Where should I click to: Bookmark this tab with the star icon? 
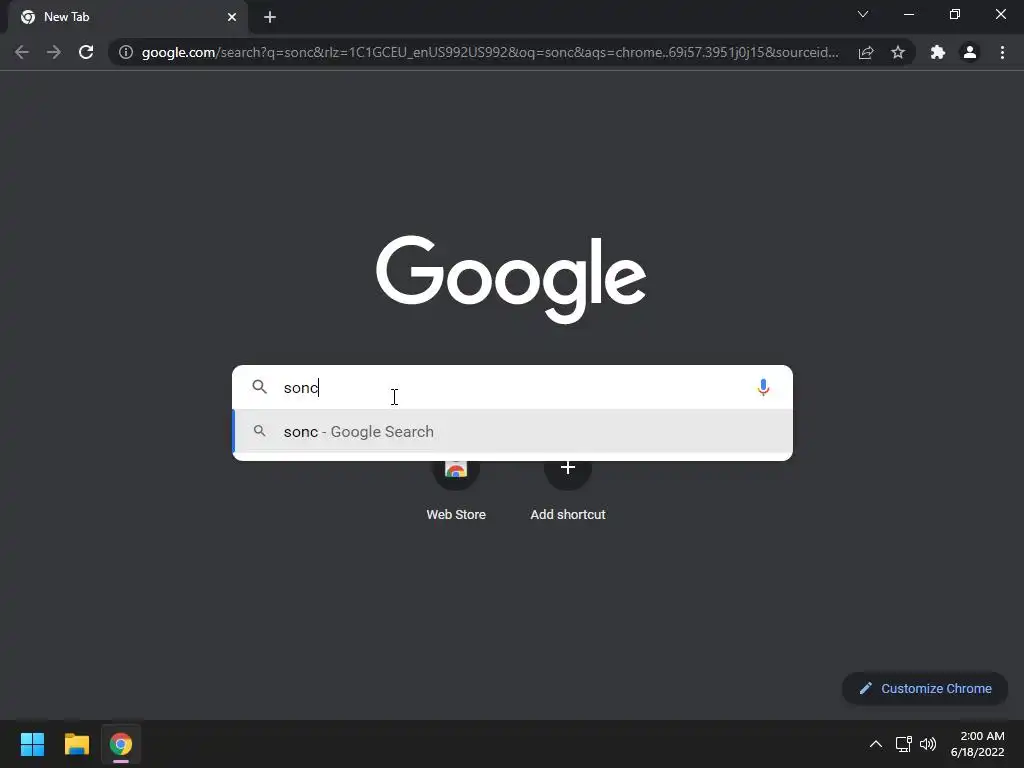898,52
